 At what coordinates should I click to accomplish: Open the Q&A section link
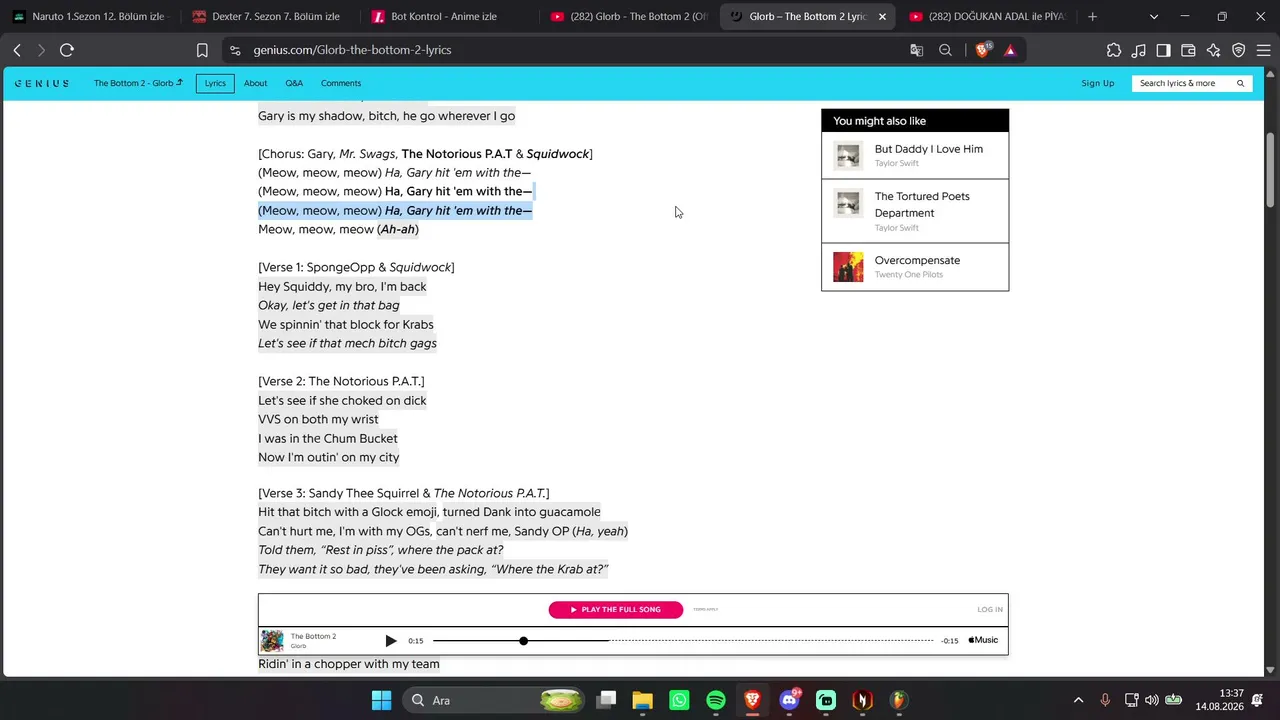click(x=294, y=83)
